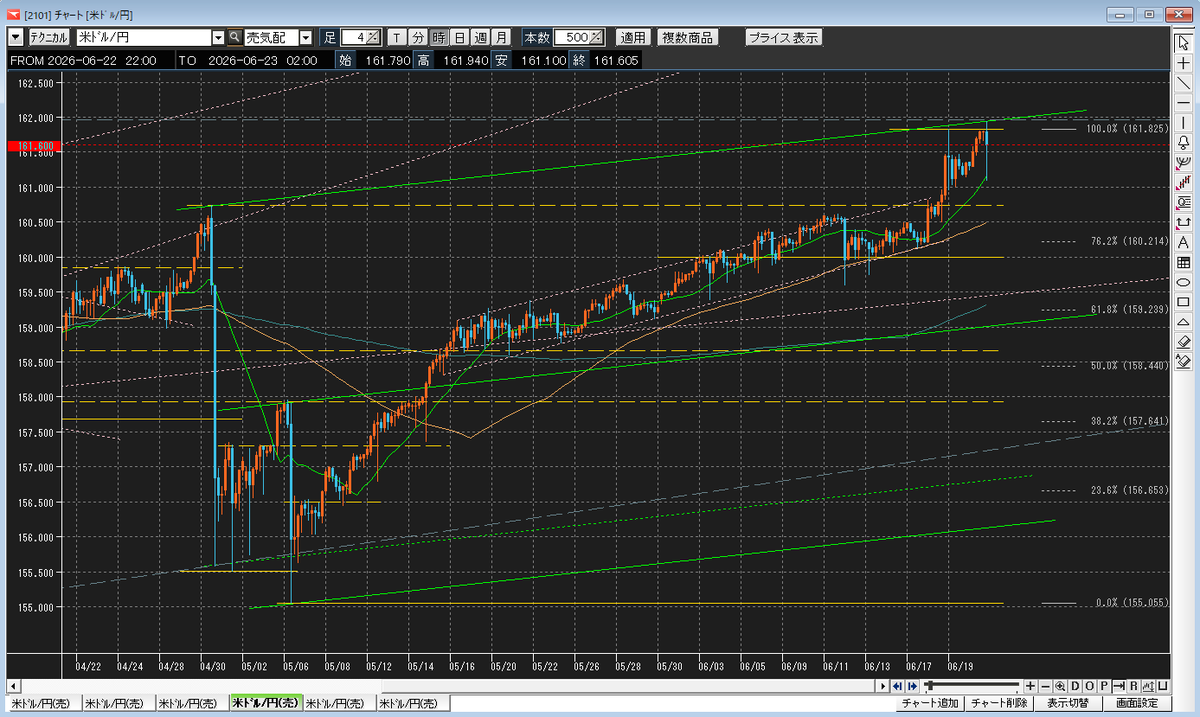Click the minus zoom-out button at bottom
The image size is (1200, 717).
click(x=1045, y=686)
